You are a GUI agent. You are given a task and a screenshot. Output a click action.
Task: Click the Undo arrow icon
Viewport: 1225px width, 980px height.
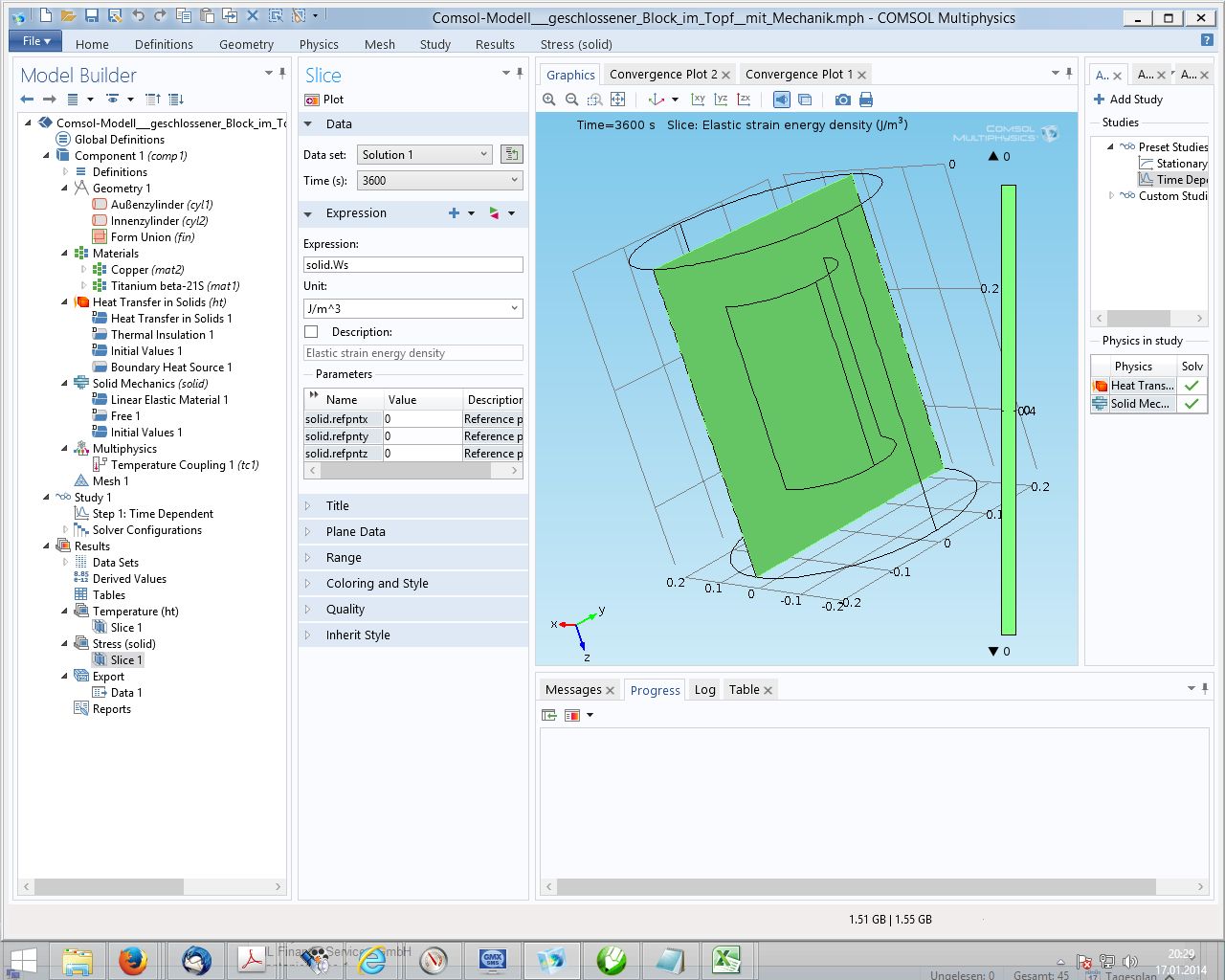click(138, 16)
